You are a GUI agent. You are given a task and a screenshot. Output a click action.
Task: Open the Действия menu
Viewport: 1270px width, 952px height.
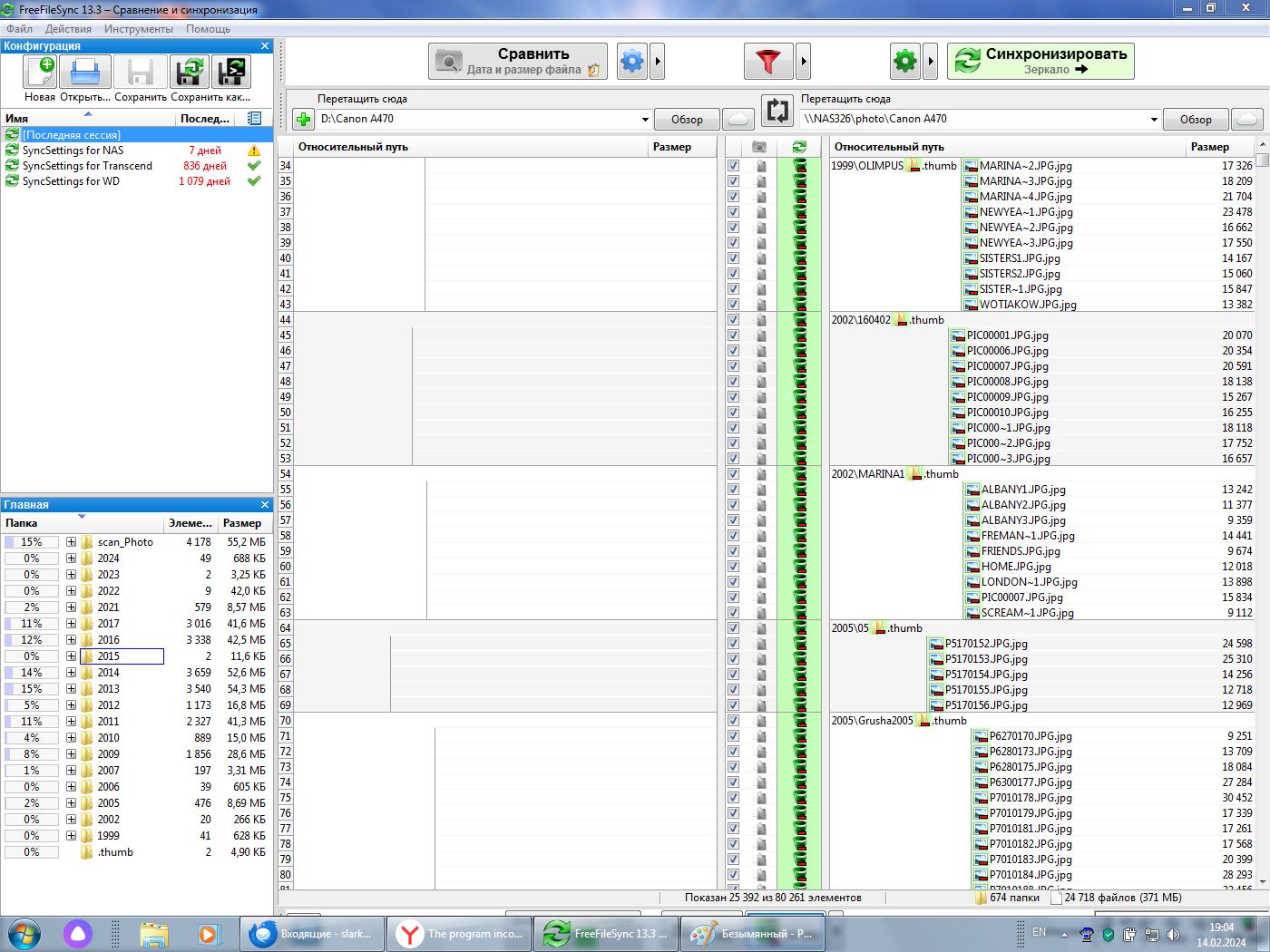[x=68, y=29]
